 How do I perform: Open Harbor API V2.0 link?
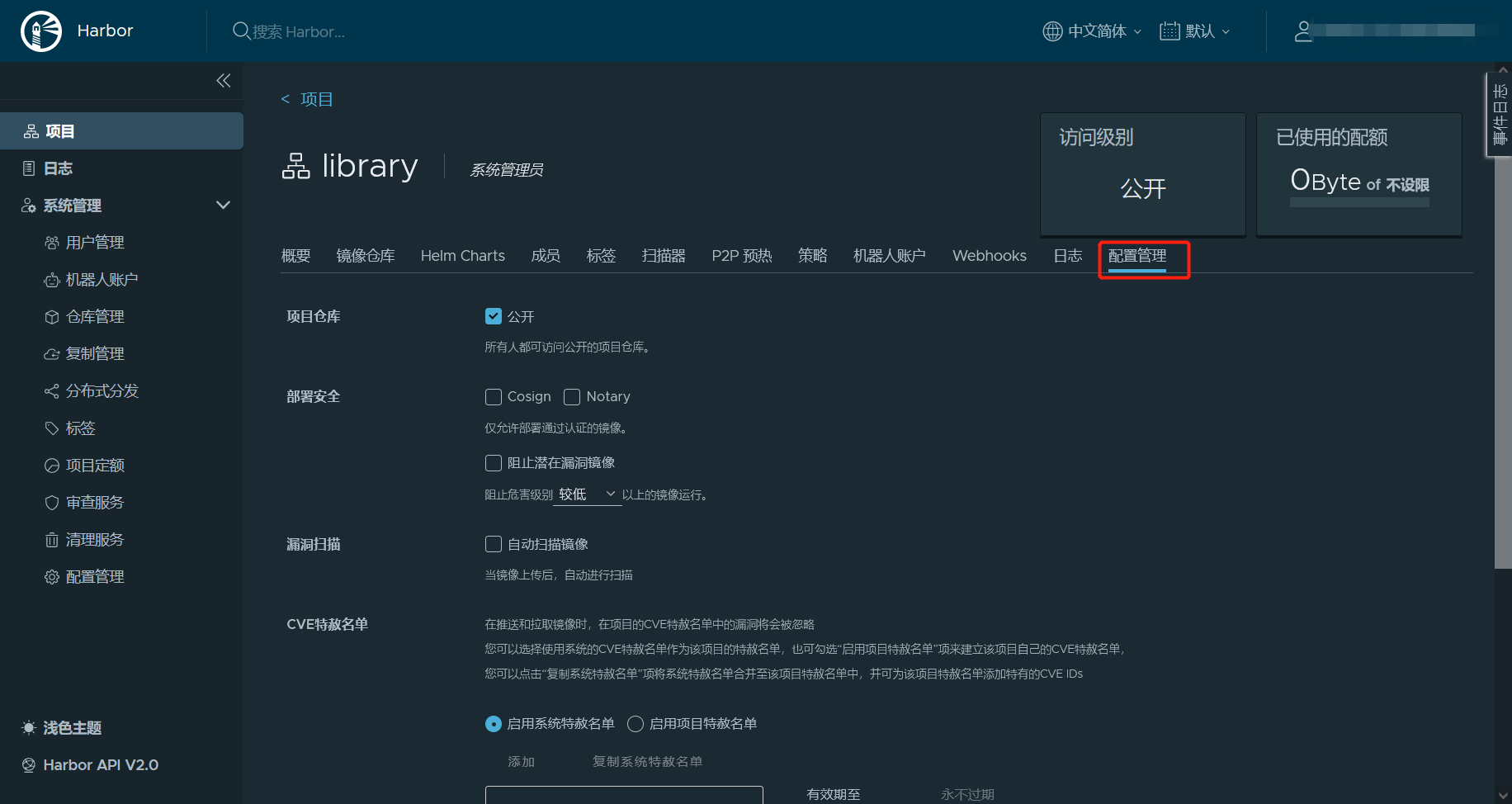coord(101,765)
